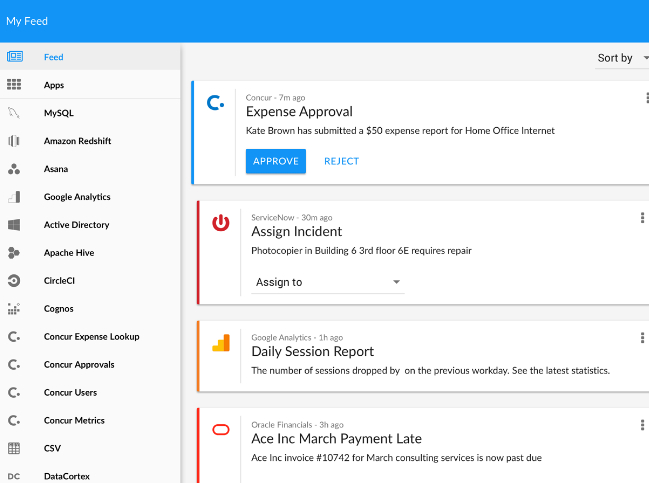
Task: Click the Active Directory Windows icon
Action: [14, 225]
